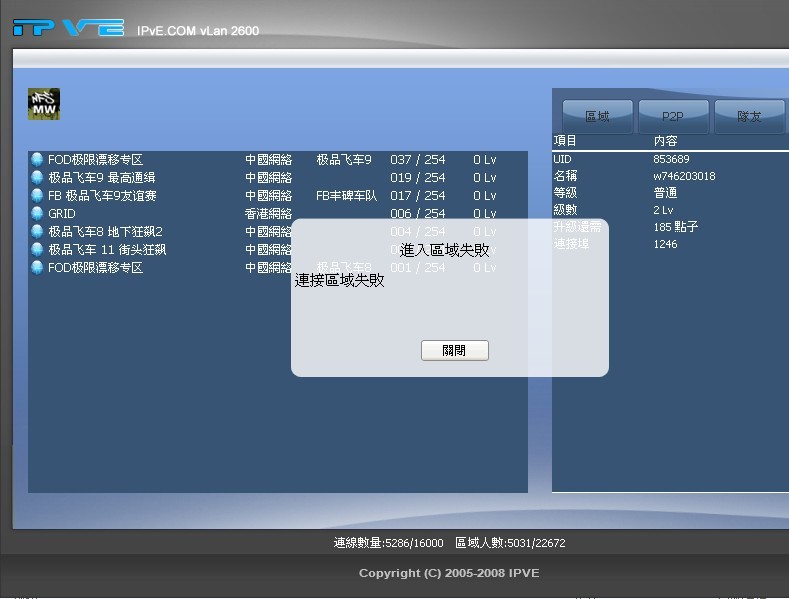Viewport: 789px width, 599px height.
Task: Click the port value 1246
Action: pos(665,244)
